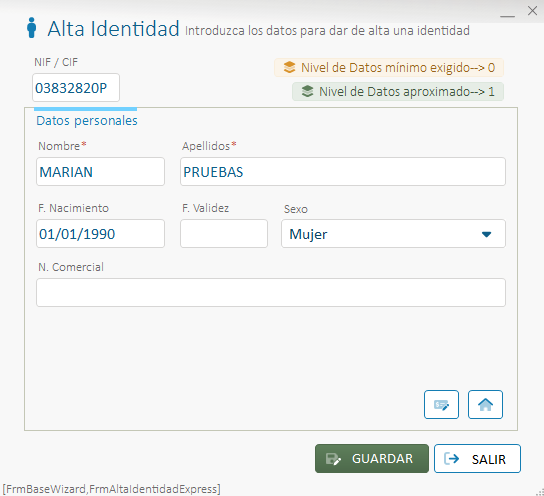The image size is (544, 496).
Task: Click the orange layers icon for minimum level
Action: (289, 67)
